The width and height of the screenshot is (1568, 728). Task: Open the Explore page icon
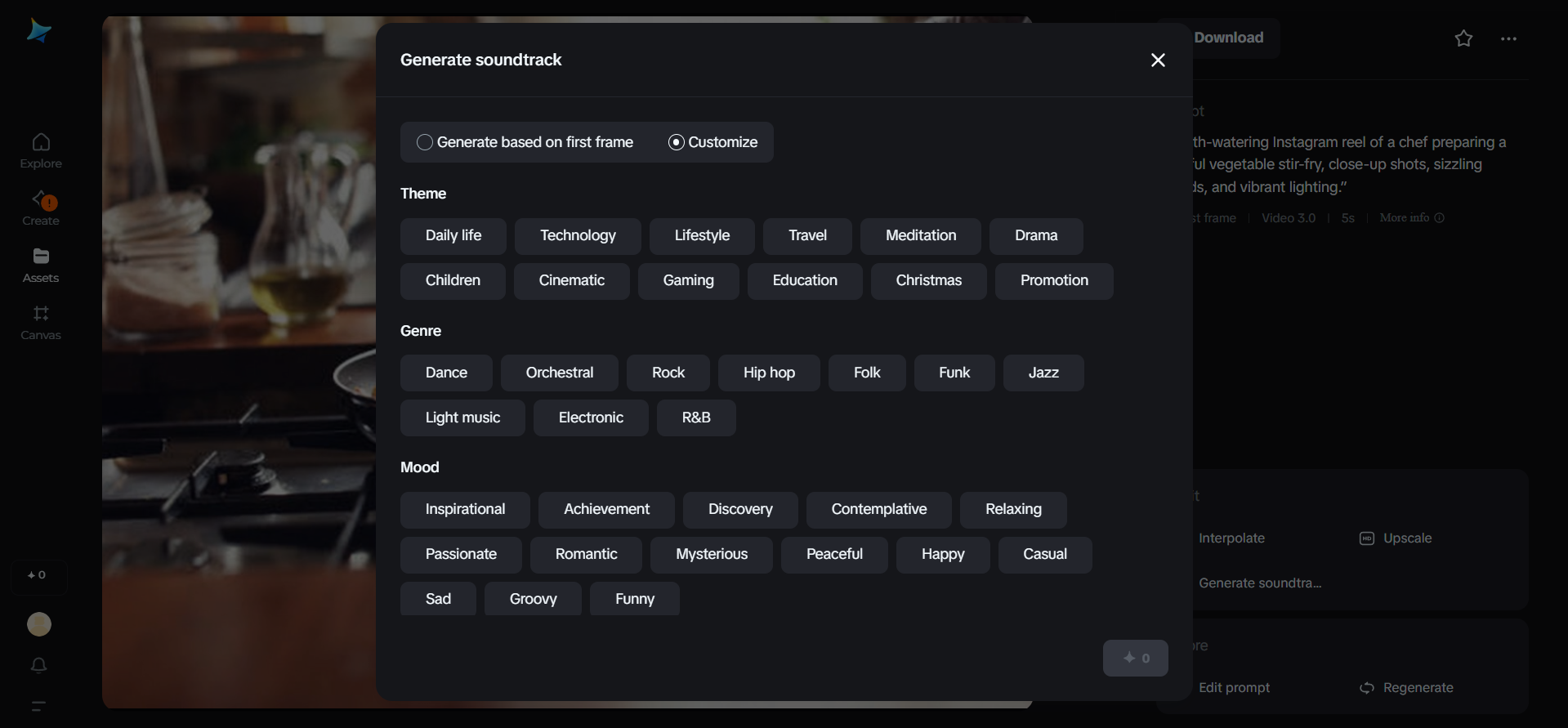(x=41, y=143)
